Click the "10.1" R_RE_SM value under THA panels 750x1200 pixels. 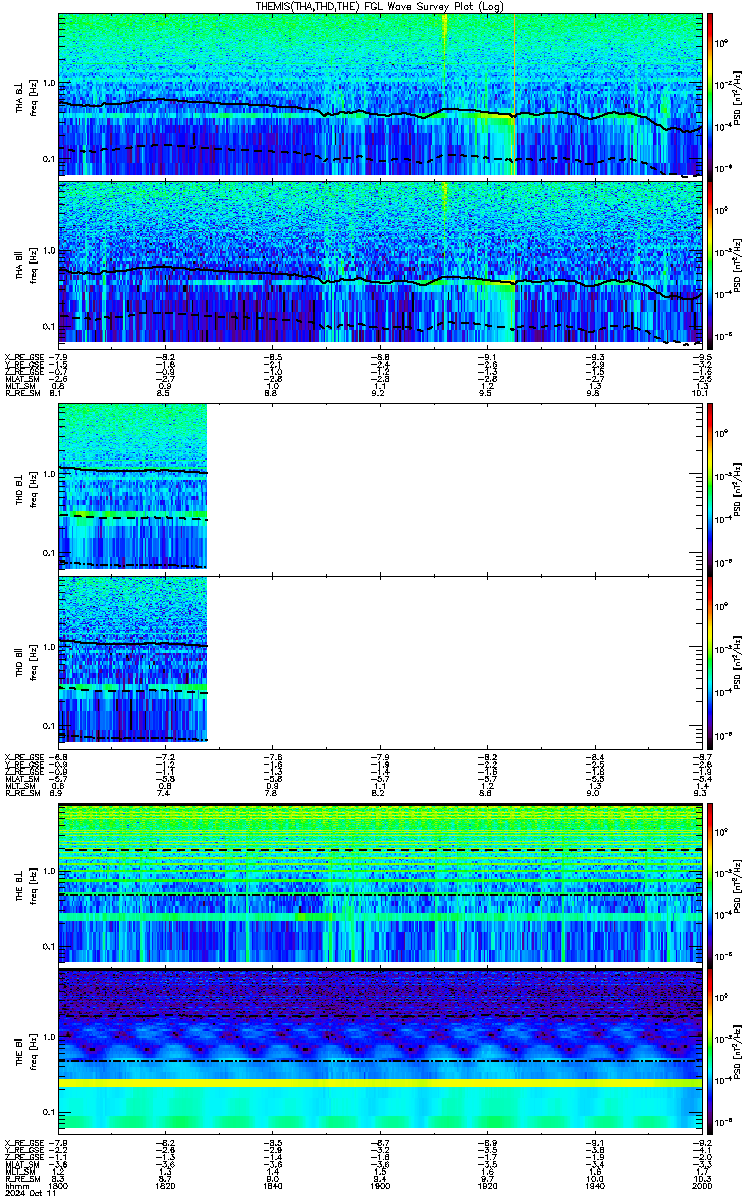(700, 394)
